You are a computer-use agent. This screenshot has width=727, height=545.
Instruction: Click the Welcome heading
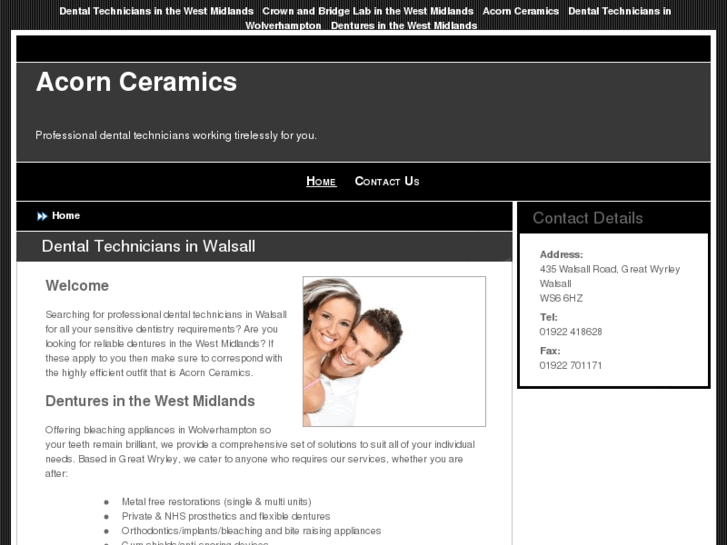[77, 286]
